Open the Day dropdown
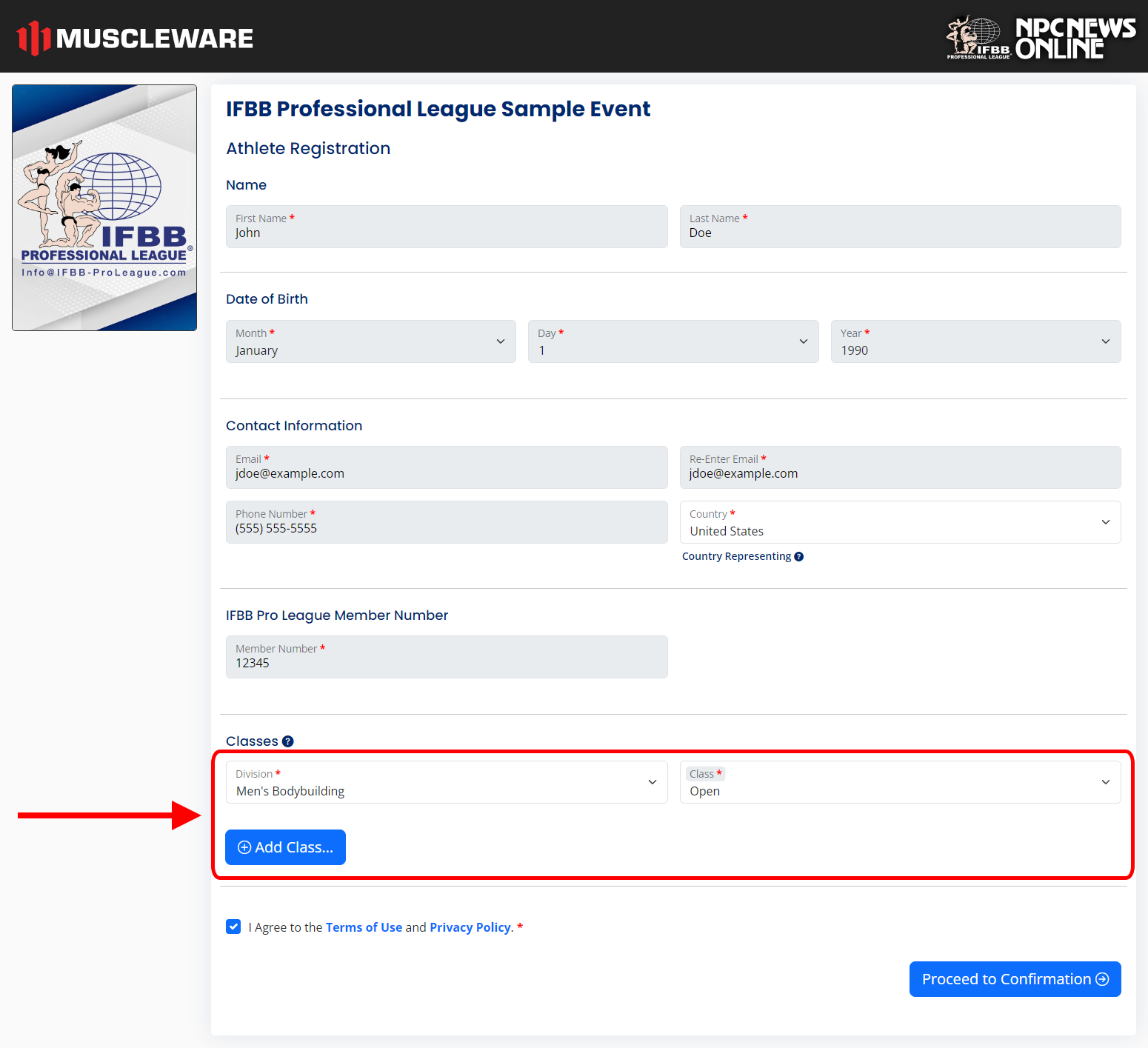 coord(673,341)
